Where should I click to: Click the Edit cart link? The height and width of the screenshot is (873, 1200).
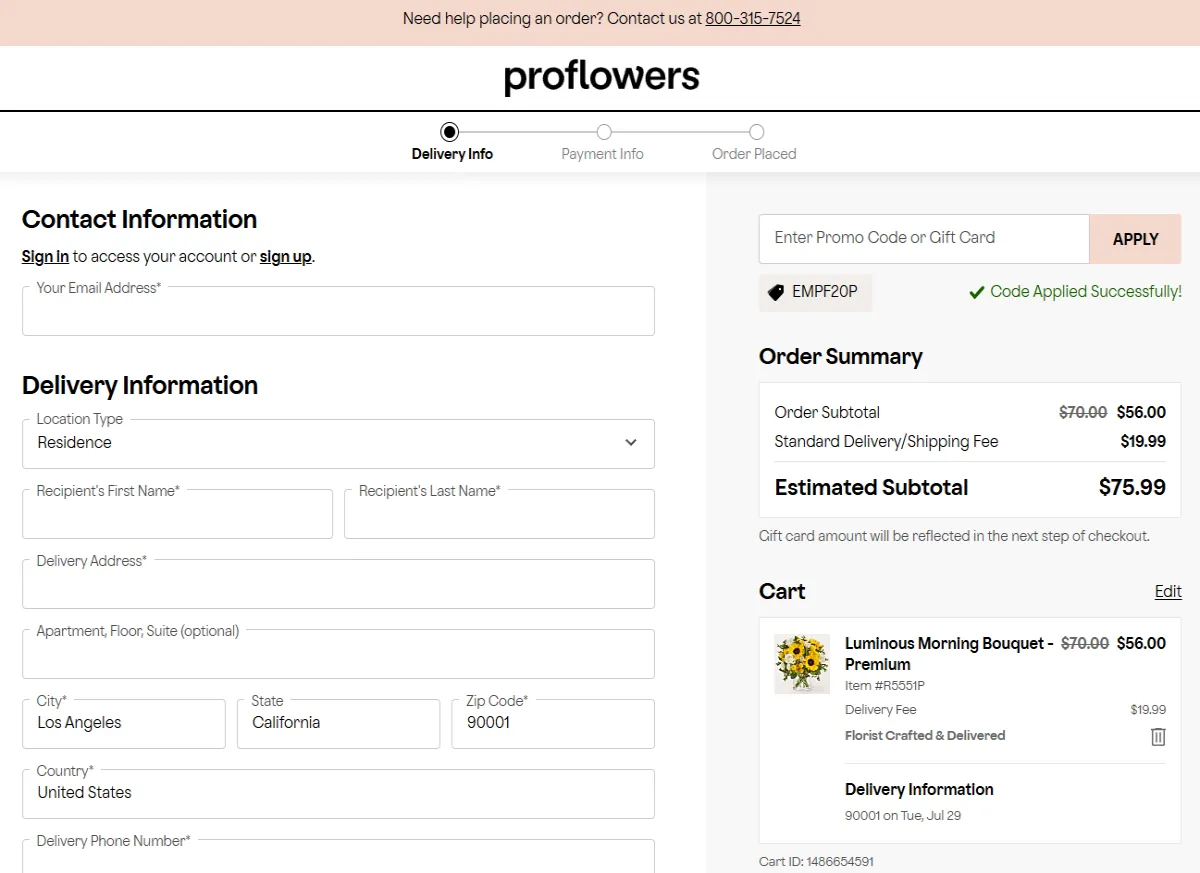point(1168,591)
